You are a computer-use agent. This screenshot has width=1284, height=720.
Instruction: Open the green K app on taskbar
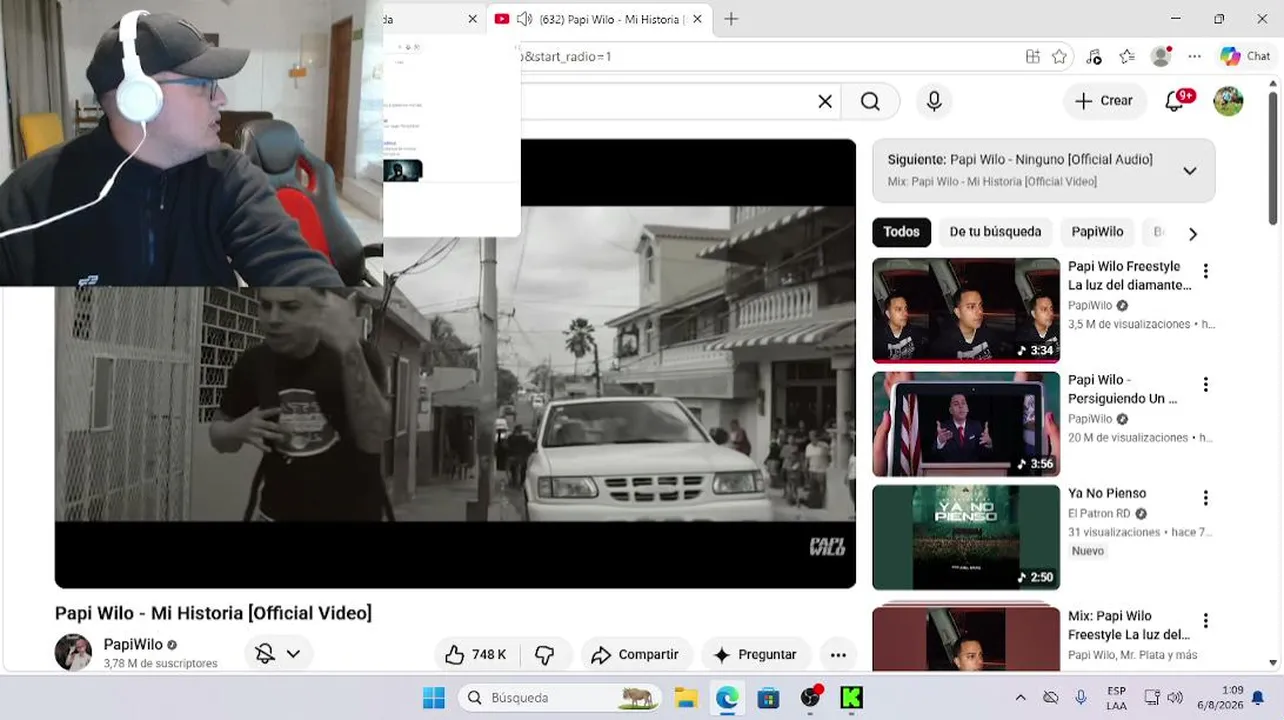click(x=852, y=697)
